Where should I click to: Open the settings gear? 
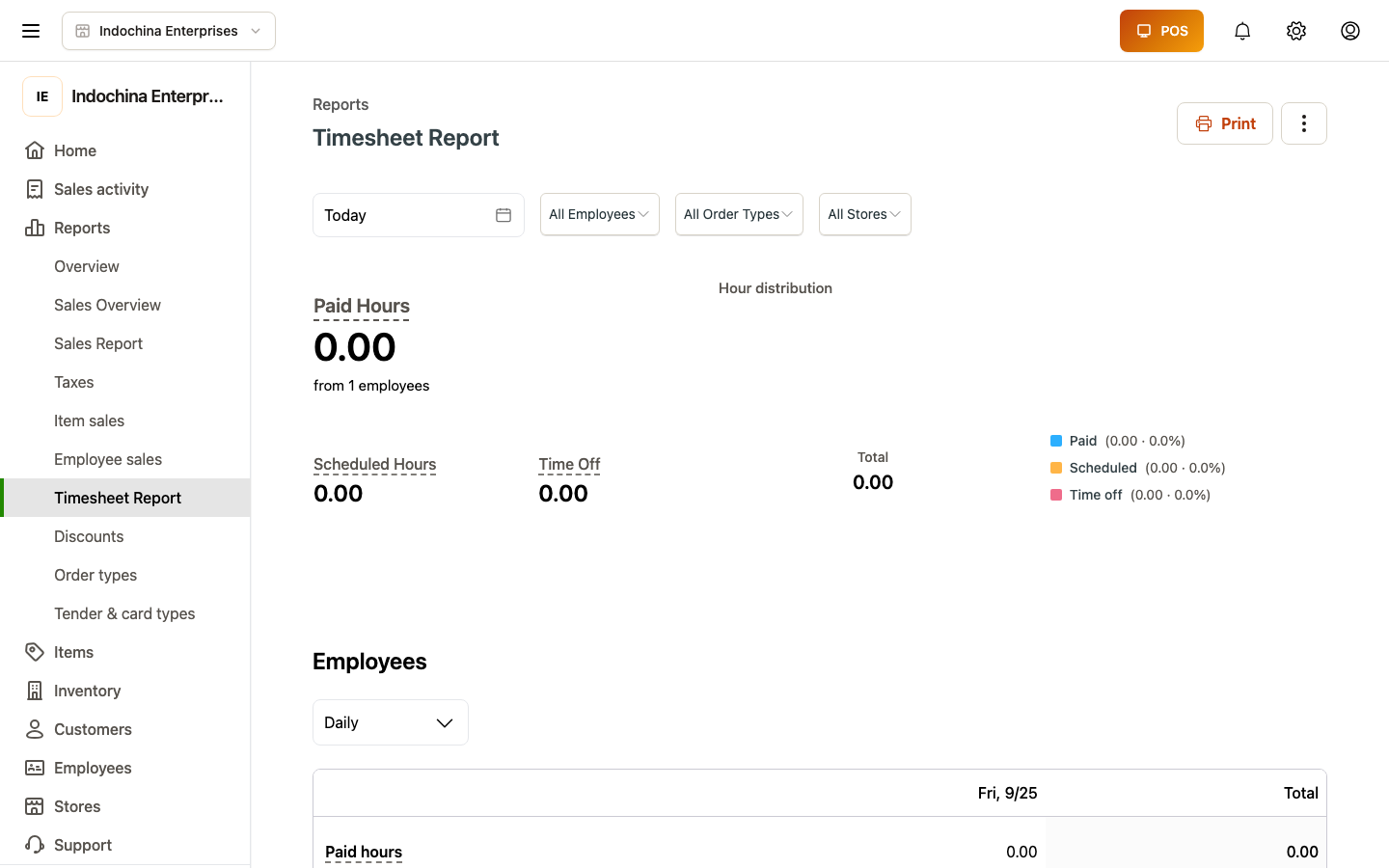tap(1296, 31)
